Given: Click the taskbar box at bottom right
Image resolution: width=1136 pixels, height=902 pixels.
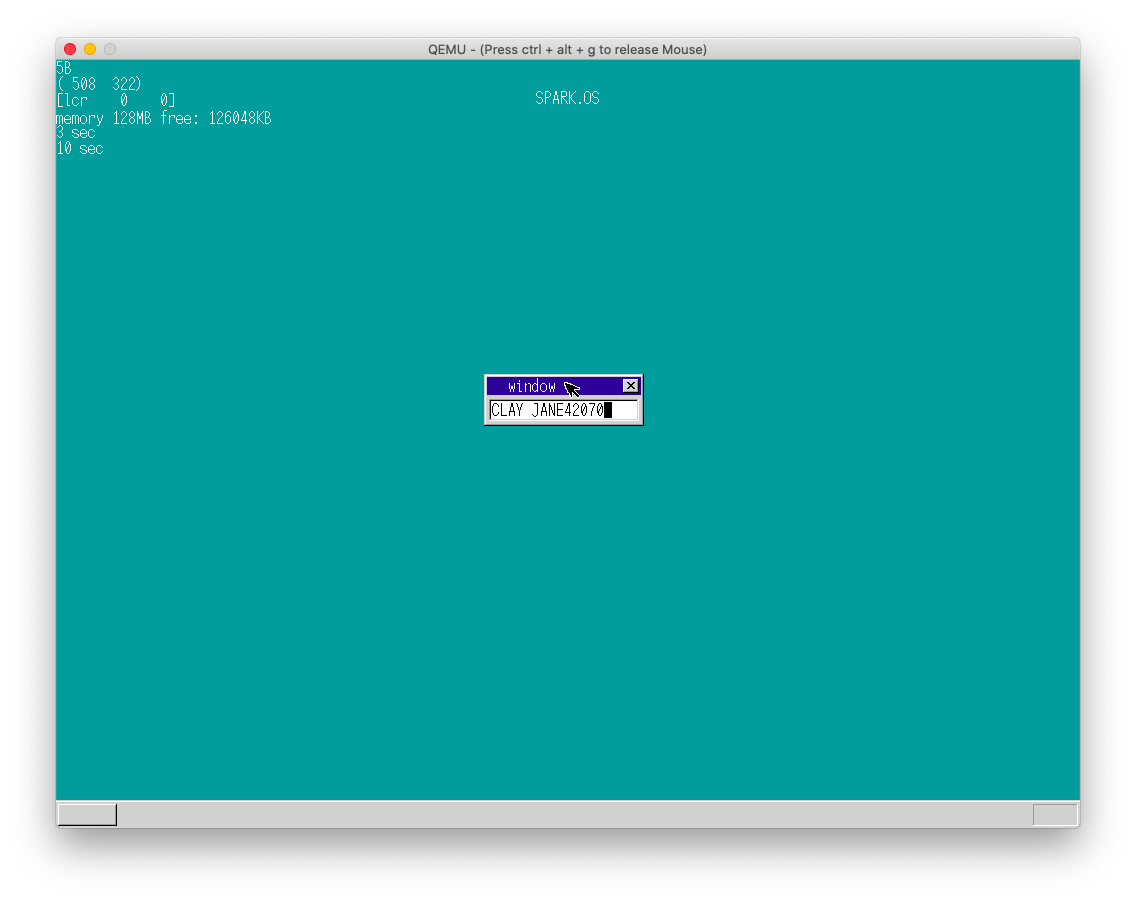Looking at the screenshot, I should 1055,814.
